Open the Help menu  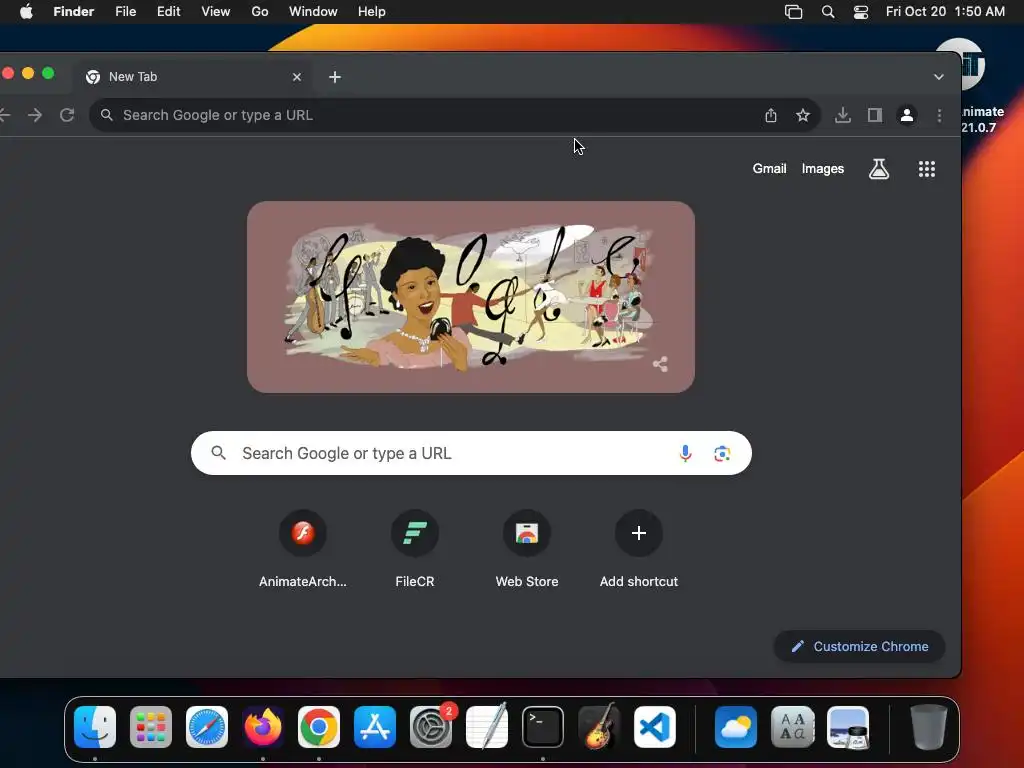[x=372, y=12]
